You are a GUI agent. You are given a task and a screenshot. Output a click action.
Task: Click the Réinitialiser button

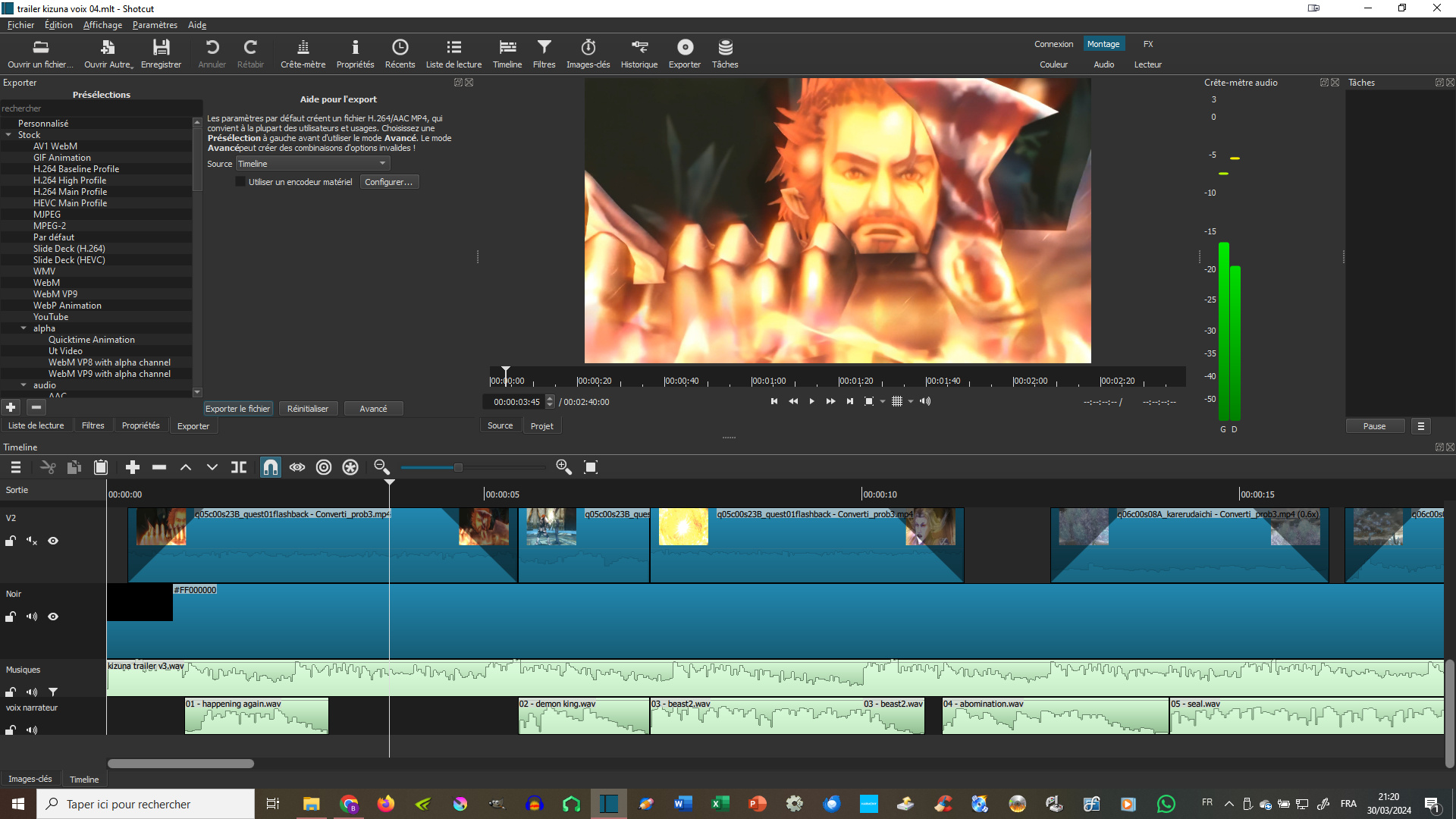click(x=308, y=409)
